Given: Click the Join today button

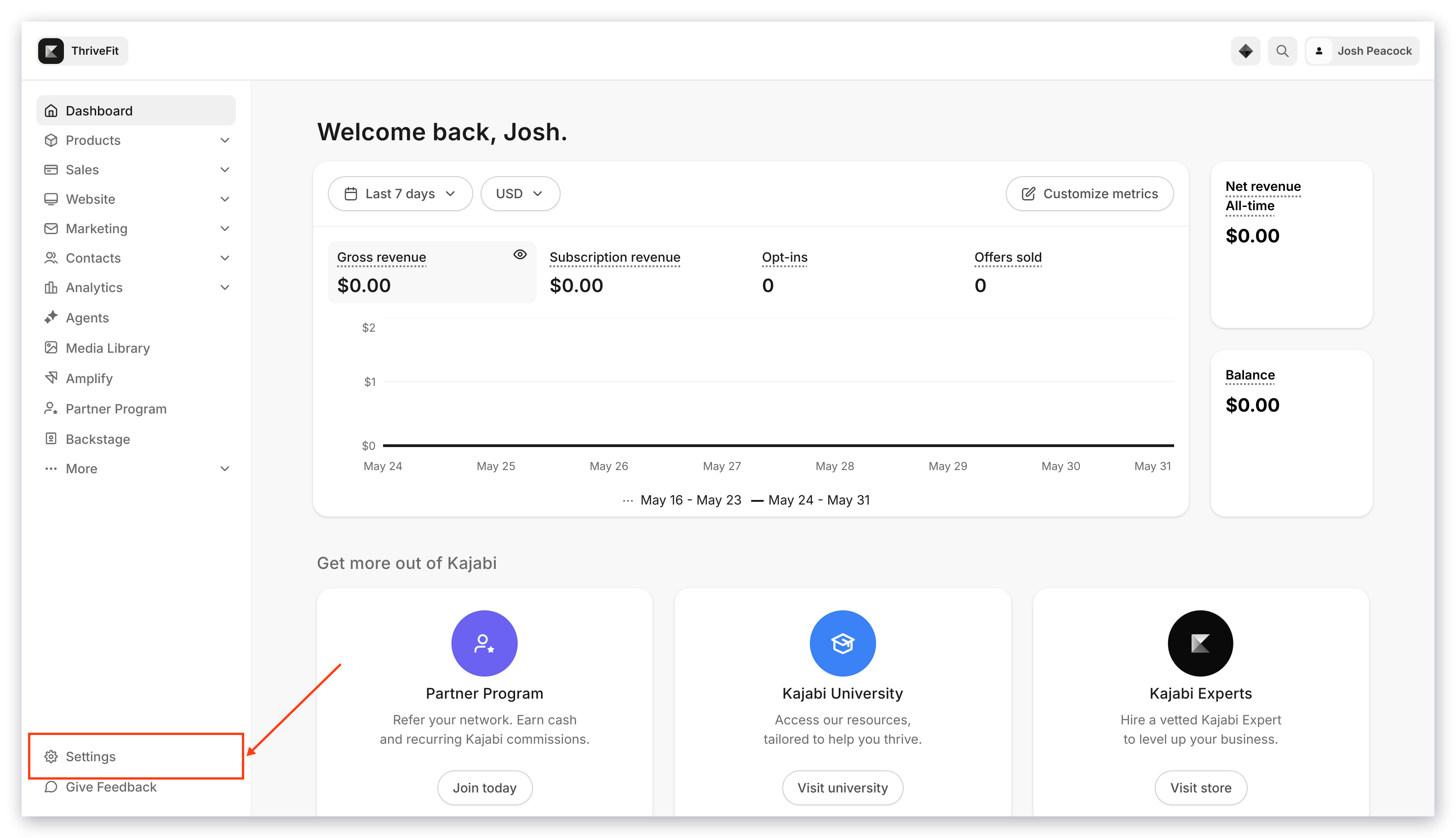Looking at the screenshot, I should click(484, 787).
